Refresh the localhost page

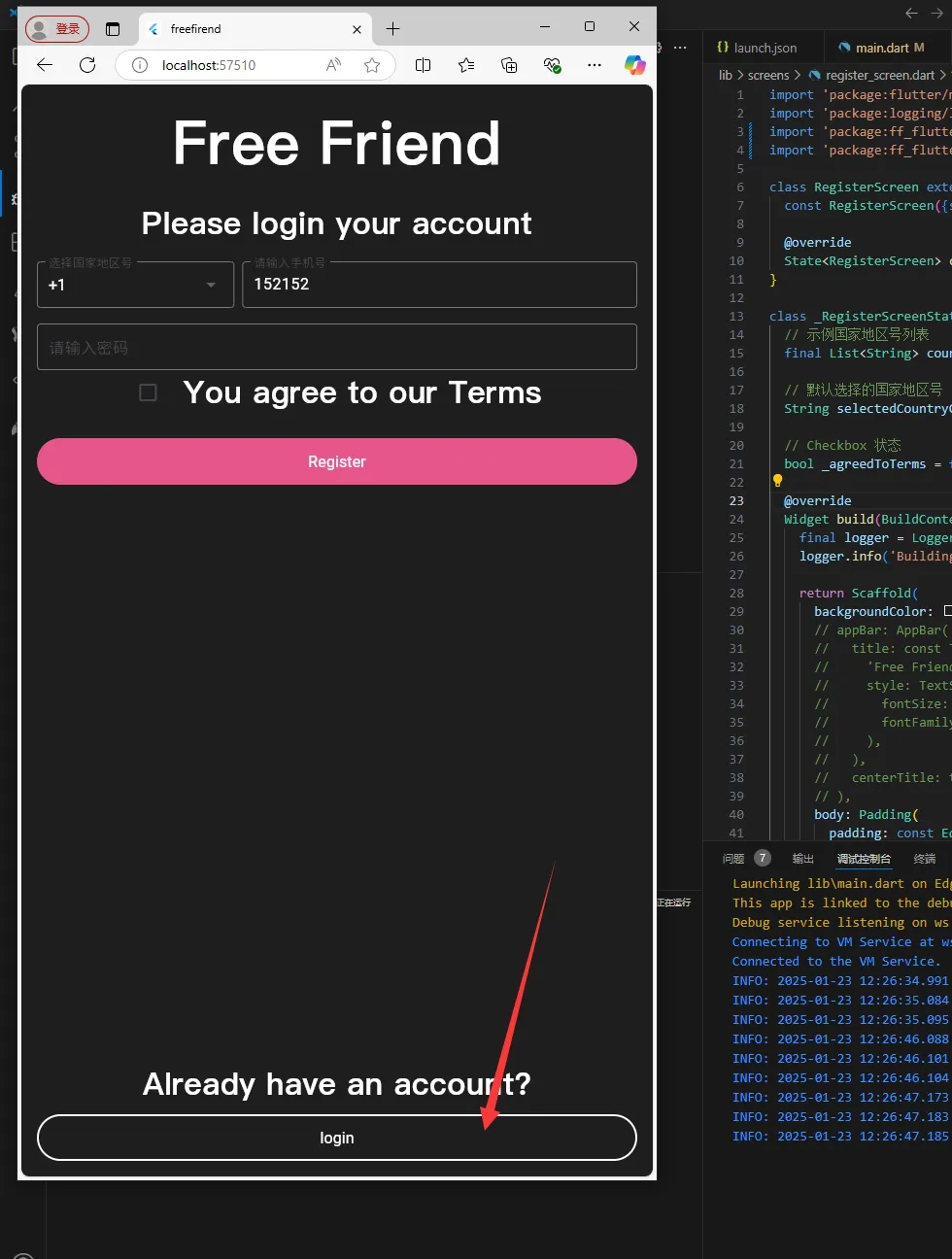(x=87, y=65)
